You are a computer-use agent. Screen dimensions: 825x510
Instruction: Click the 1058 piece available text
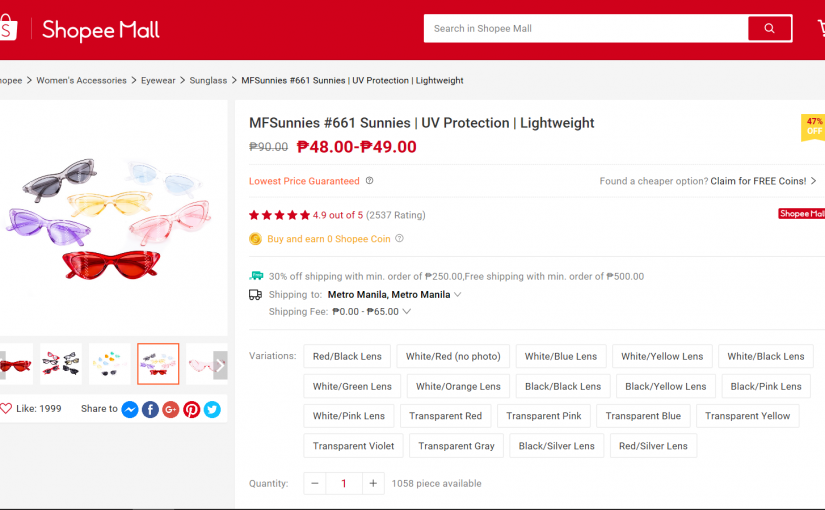[x=436, y=483]
